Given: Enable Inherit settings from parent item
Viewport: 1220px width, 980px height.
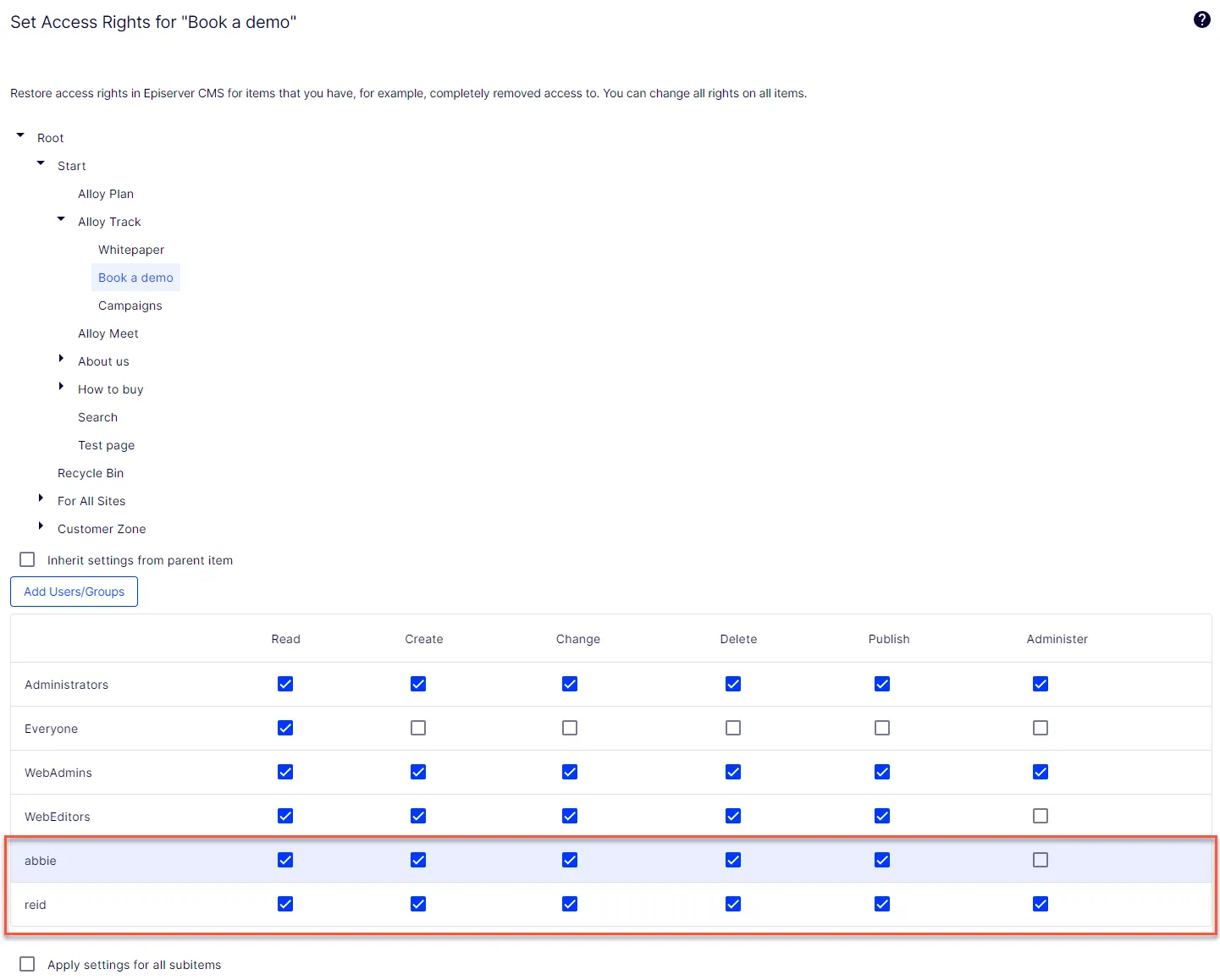Looking at the screenshot, I should pos(27,559).
